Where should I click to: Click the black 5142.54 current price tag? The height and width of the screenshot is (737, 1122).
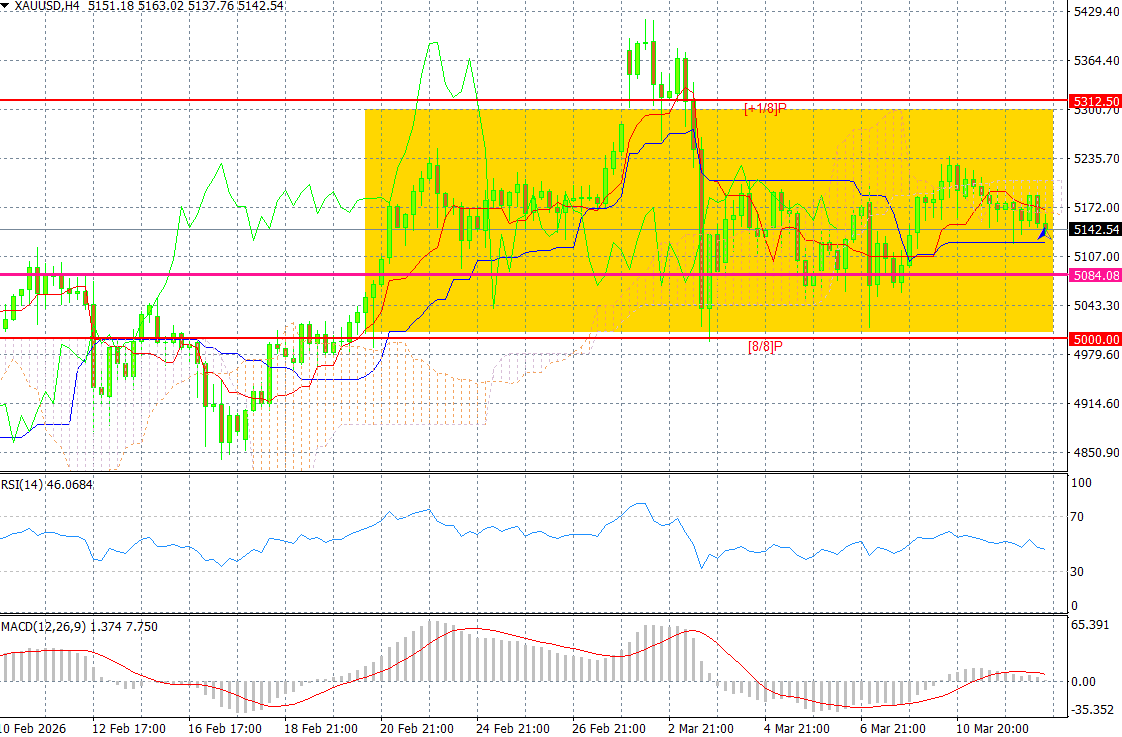(1096, 230)
